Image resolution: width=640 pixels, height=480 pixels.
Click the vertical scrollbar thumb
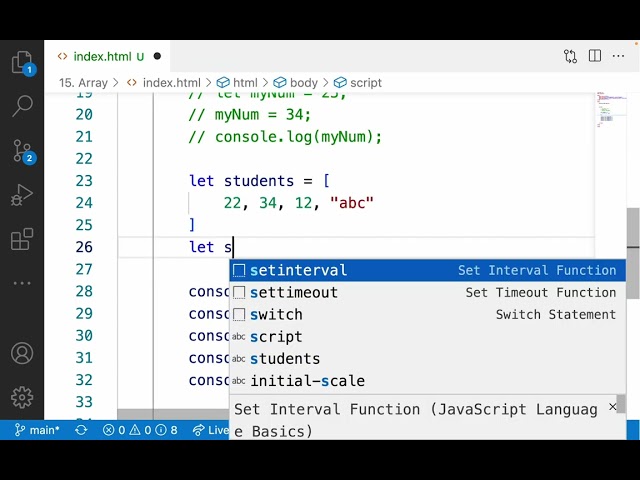click(633, 253)
